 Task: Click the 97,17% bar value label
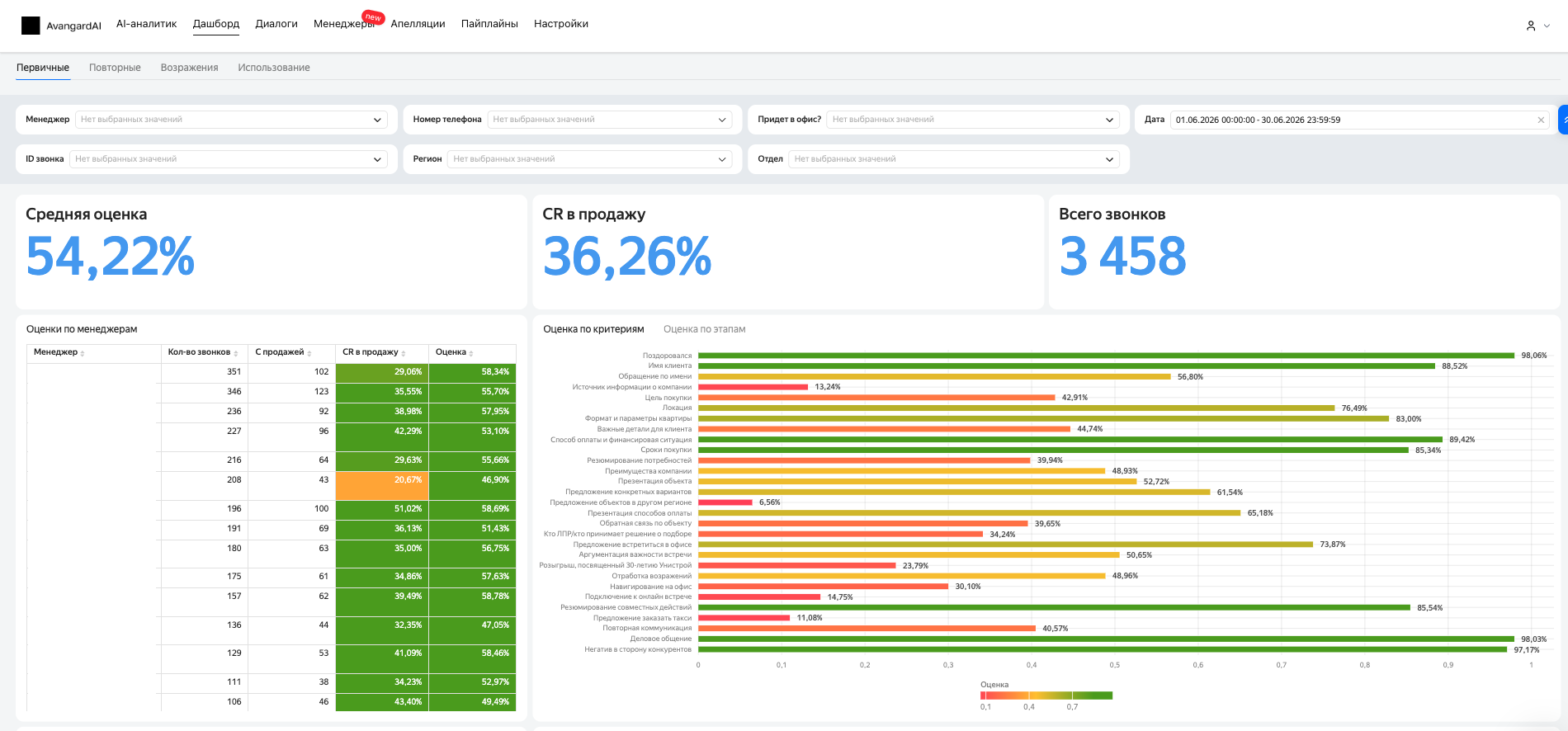(x=1527, y=650)
